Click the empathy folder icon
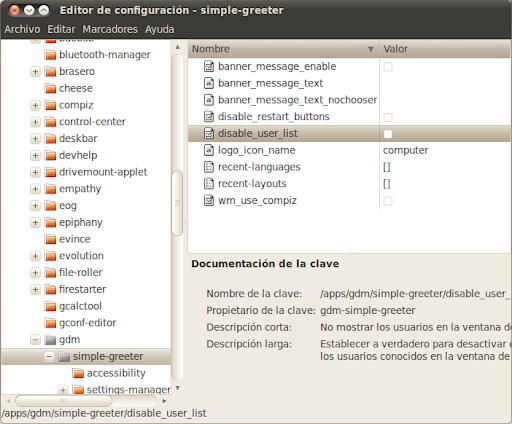Viewport: 512px width, 424px height. (x=50, y=189)
